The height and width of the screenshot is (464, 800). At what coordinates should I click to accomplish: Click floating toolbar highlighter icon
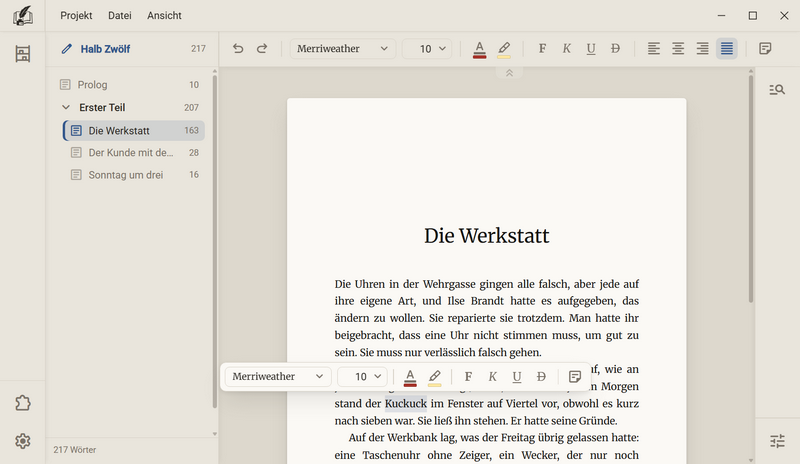(x=435, y=377)
